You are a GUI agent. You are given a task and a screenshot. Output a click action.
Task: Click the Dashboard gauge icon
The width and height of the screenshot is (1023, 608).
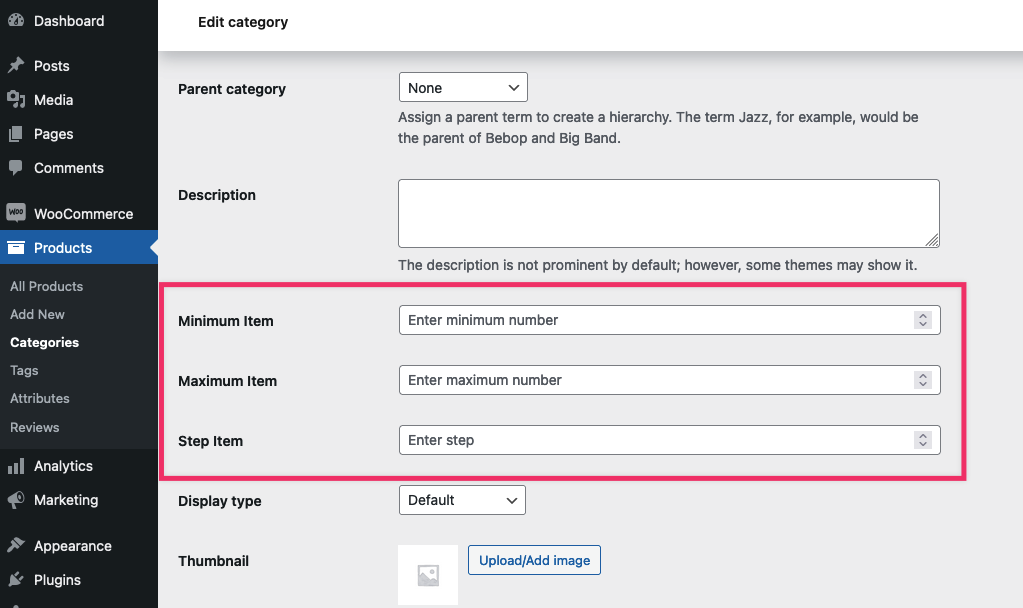pos(16,20)
